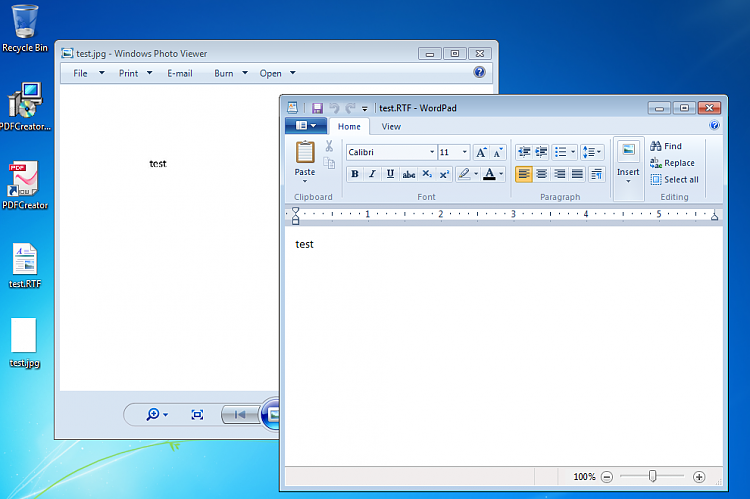The height and width of the screenshot is (499, 750).
Task: Expand the Paste options arrow
Action: click(305, 181)
